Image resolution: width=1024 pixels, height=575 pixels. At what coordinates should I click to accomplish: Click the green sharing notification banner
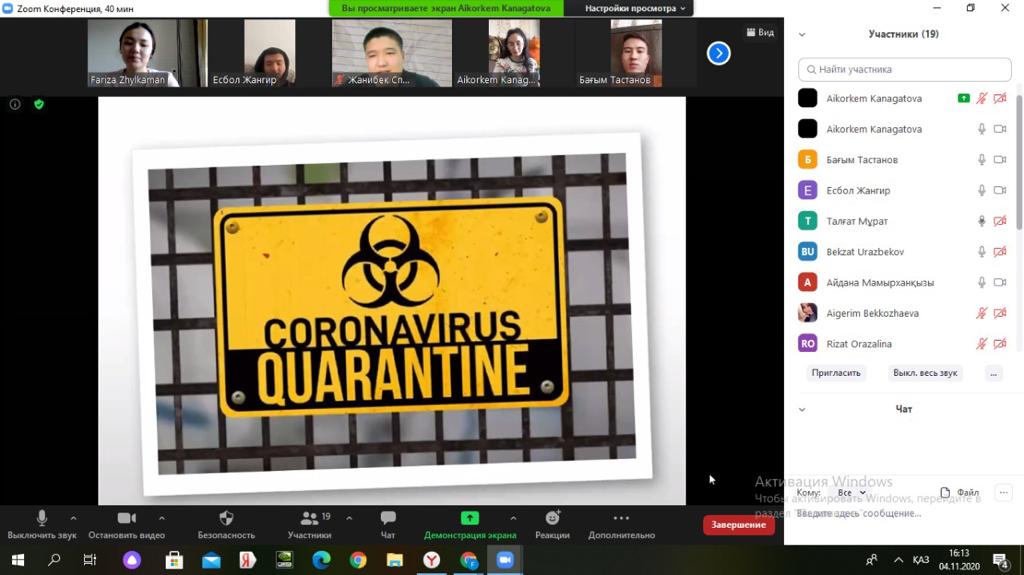[x=447, y=8]
